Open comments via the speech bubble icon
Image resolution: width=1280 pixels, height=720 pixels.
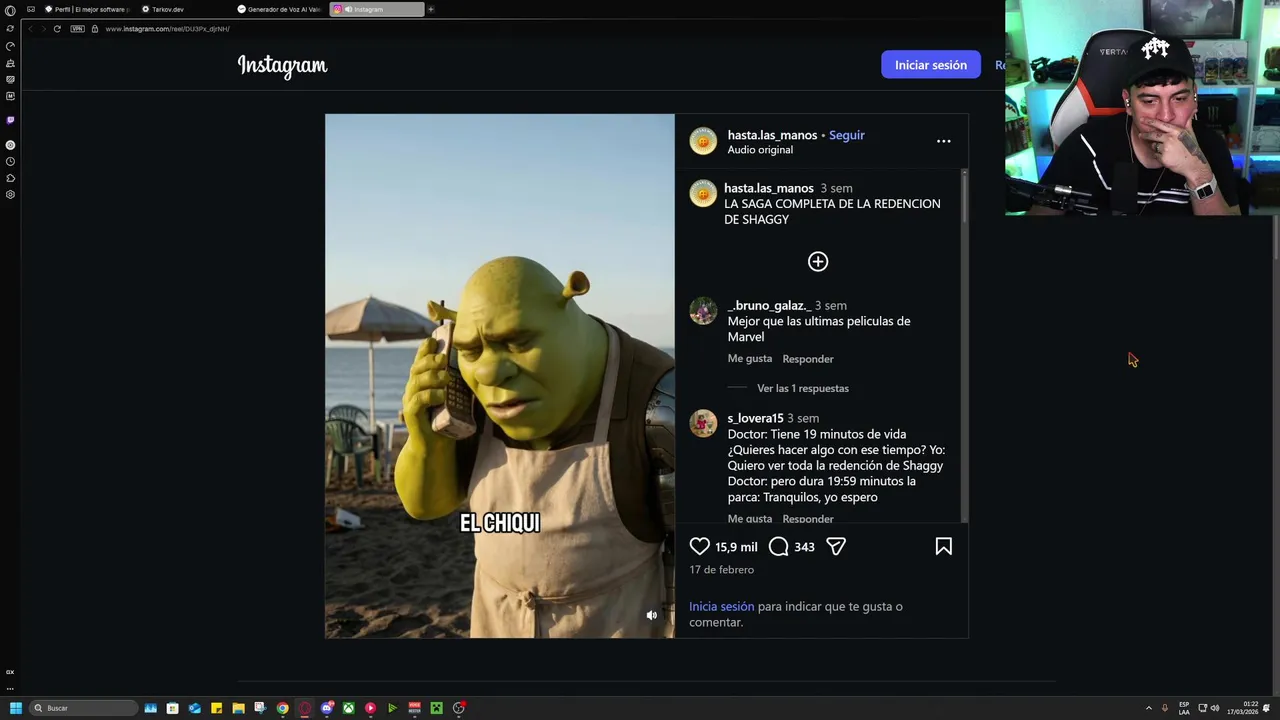[x=779, y=546]
